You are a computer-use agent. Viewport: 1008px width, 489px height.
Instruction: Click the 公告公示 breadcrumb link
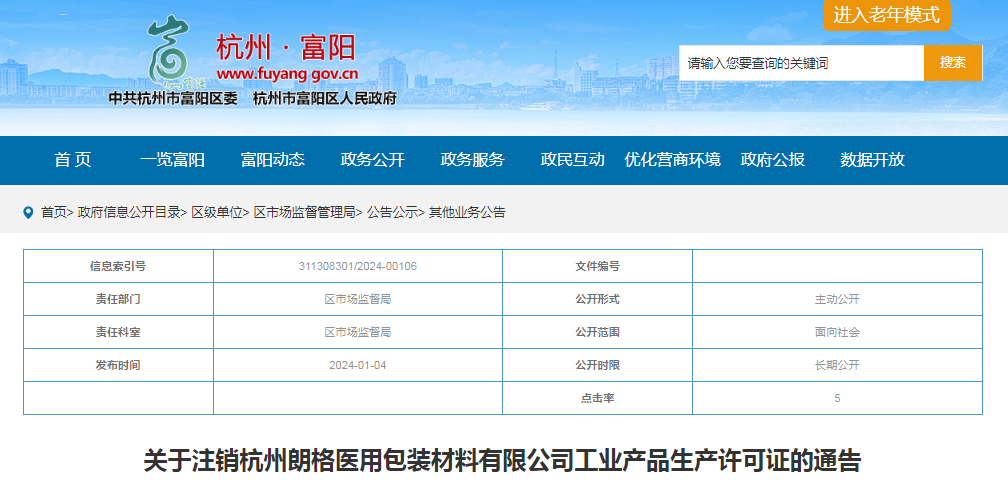click(x=392, y=213)
